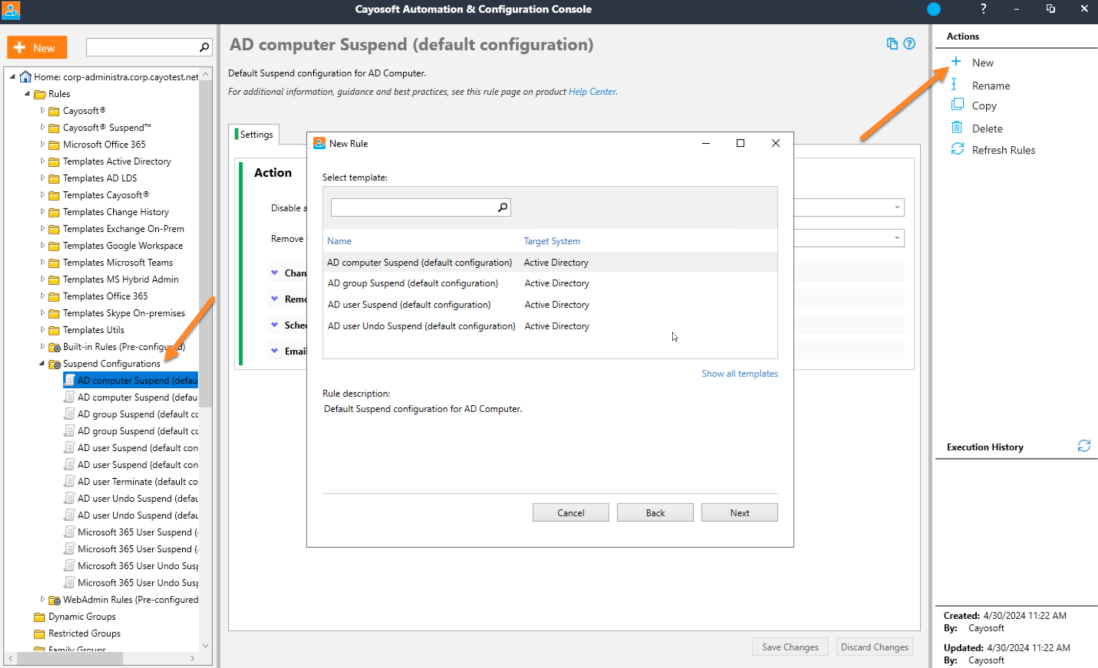Click Copy in the Actions panel
The width and height of the screenshot is (1098, 668).
click(x=984, y=106)
